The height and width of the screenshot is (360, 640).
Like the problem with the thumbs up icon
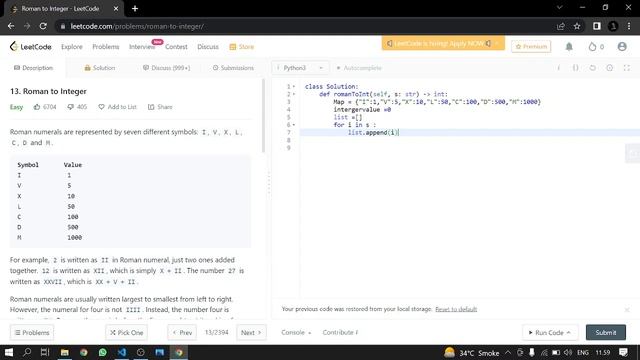point(37,107)
